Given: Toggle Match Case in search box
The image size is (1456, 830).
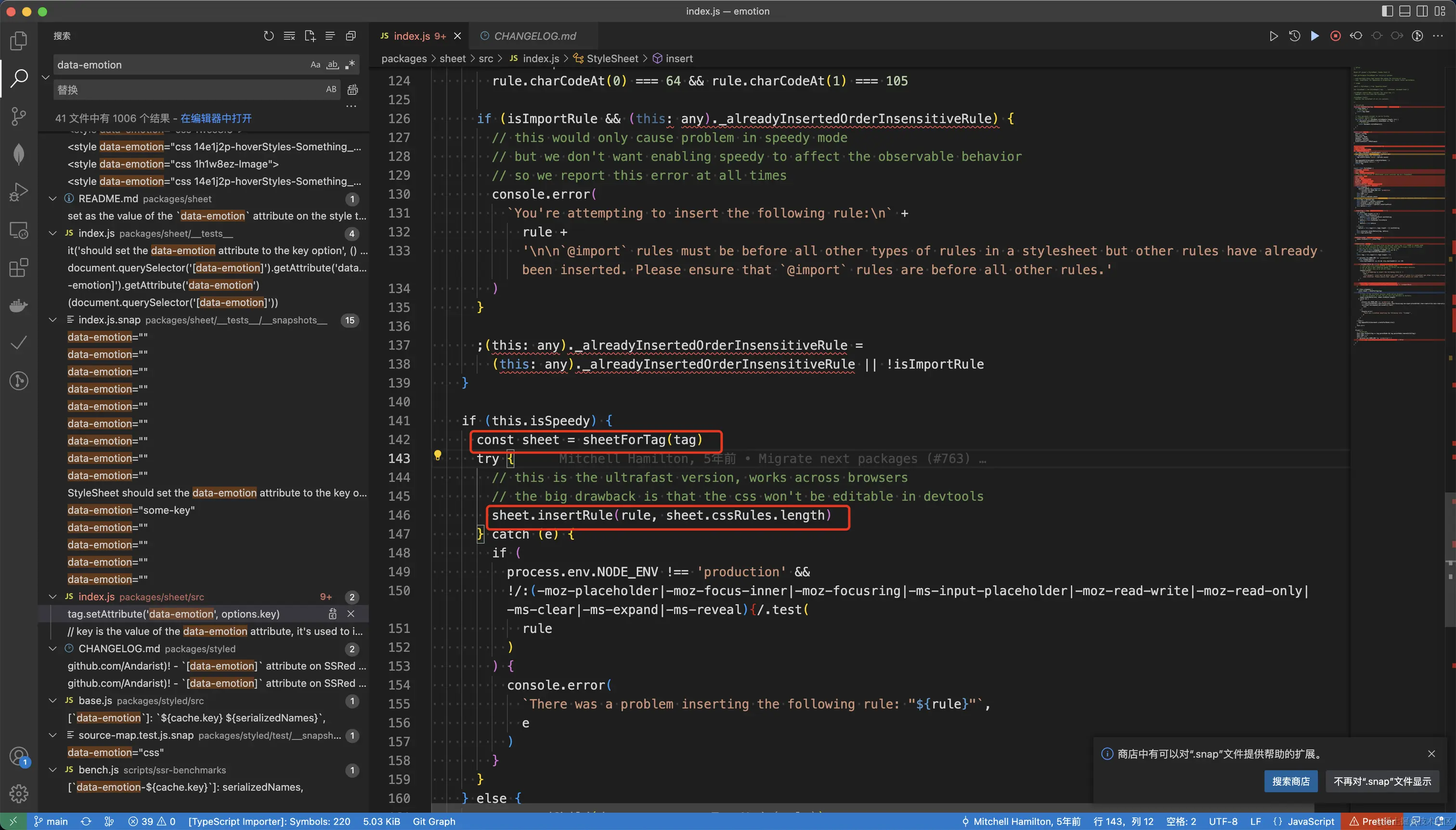Looking at the screenshot, I should click(315, 65).
